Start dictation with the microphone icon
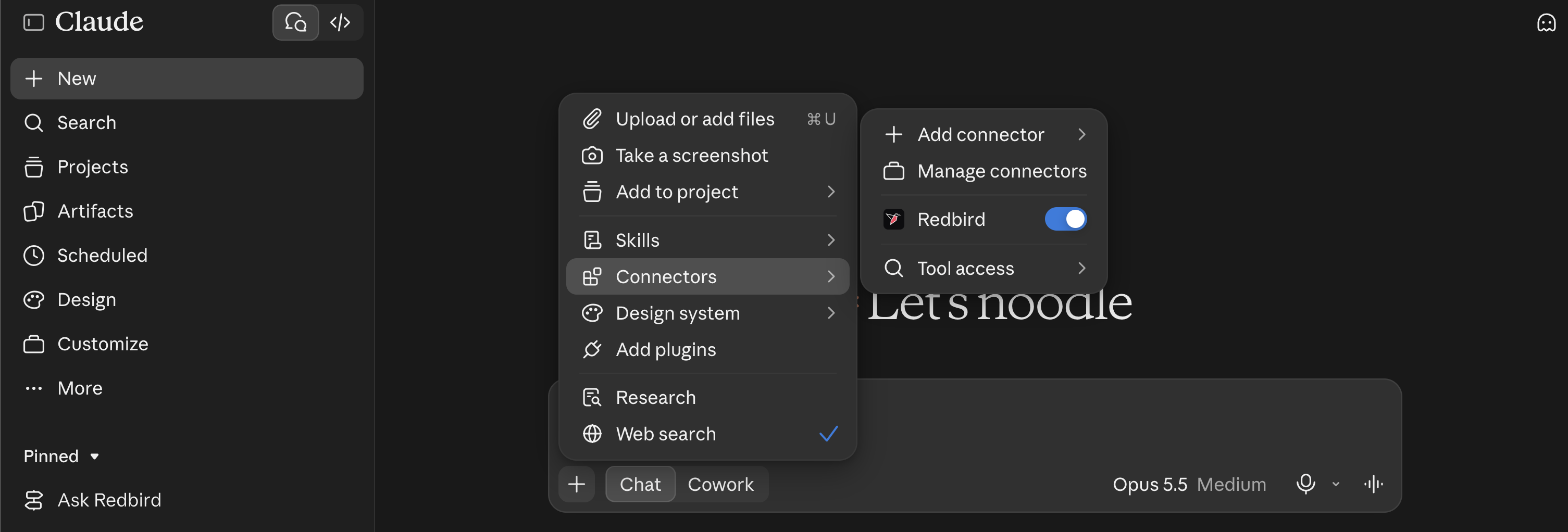1568x532 pixels. [x=1305, y=484]
